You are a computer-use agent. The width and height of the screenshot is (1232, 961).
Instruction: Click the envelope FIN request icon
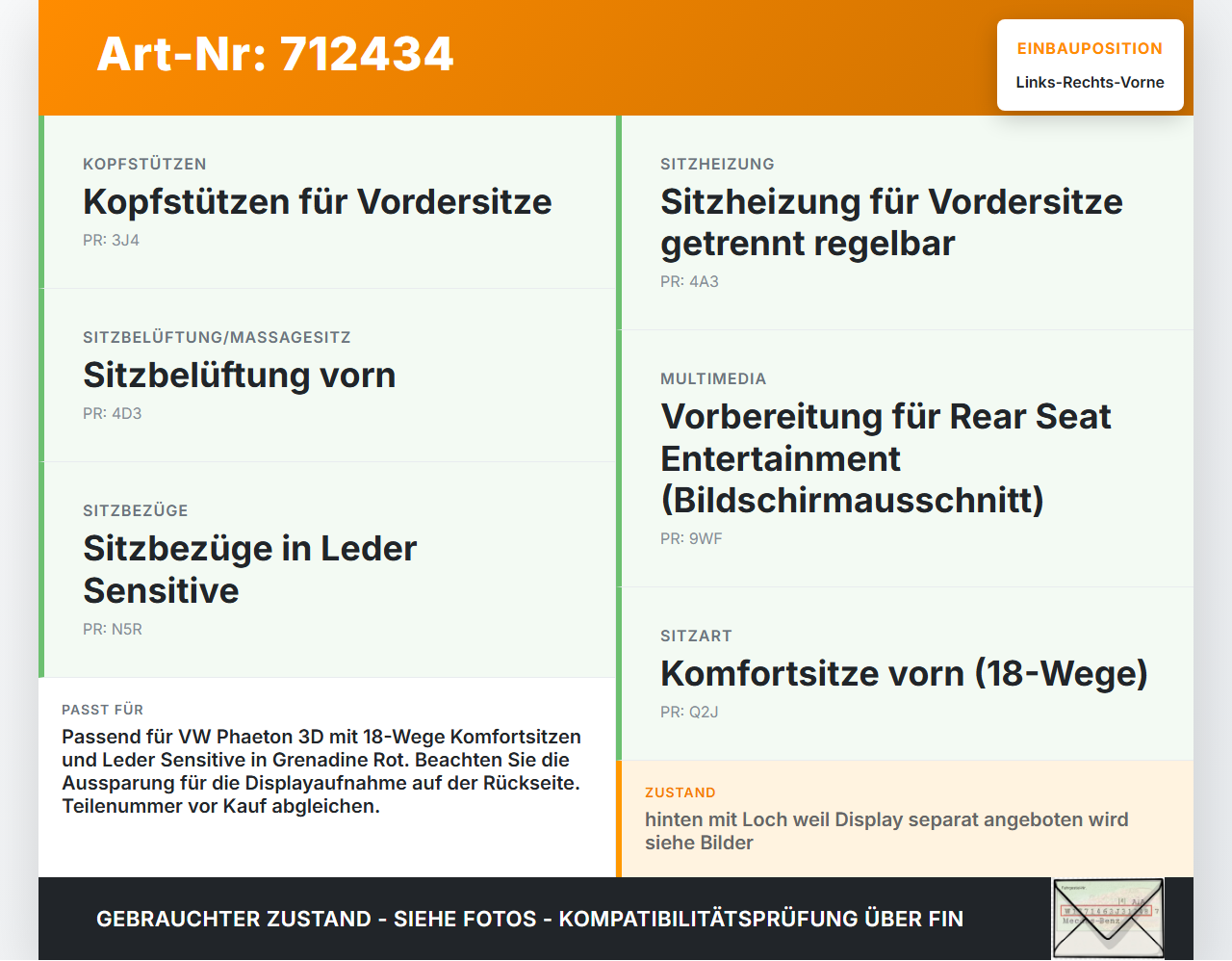coord(1108,919)
